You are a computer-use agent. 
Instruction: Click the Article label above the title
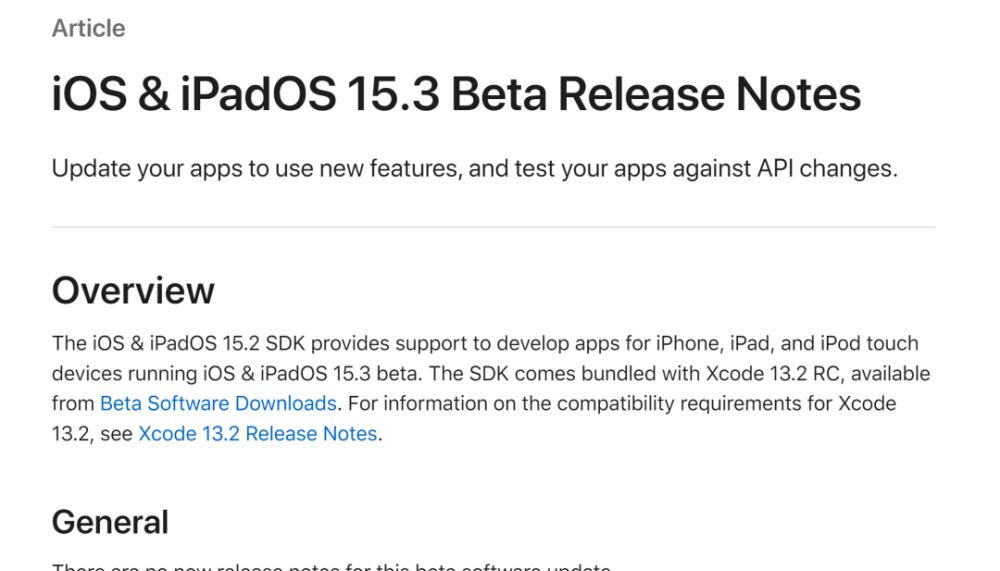89,28
